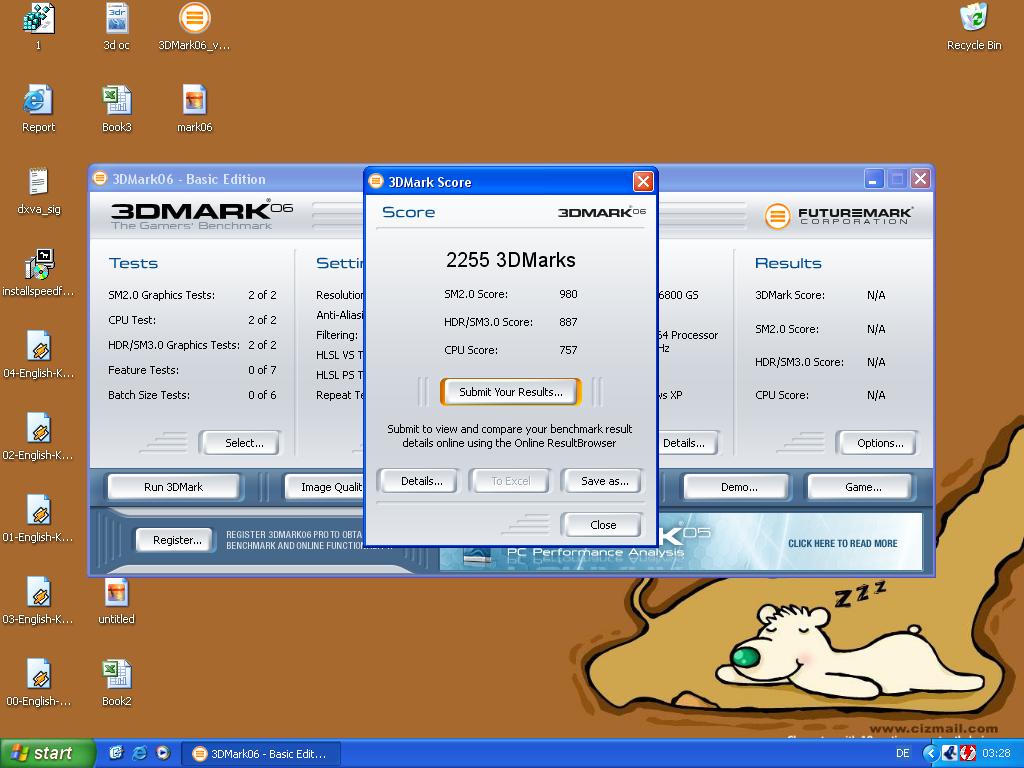This screenshot has width=1024, height=768.
Task: Click the Run 3DMark button
Action: [173, 487]
